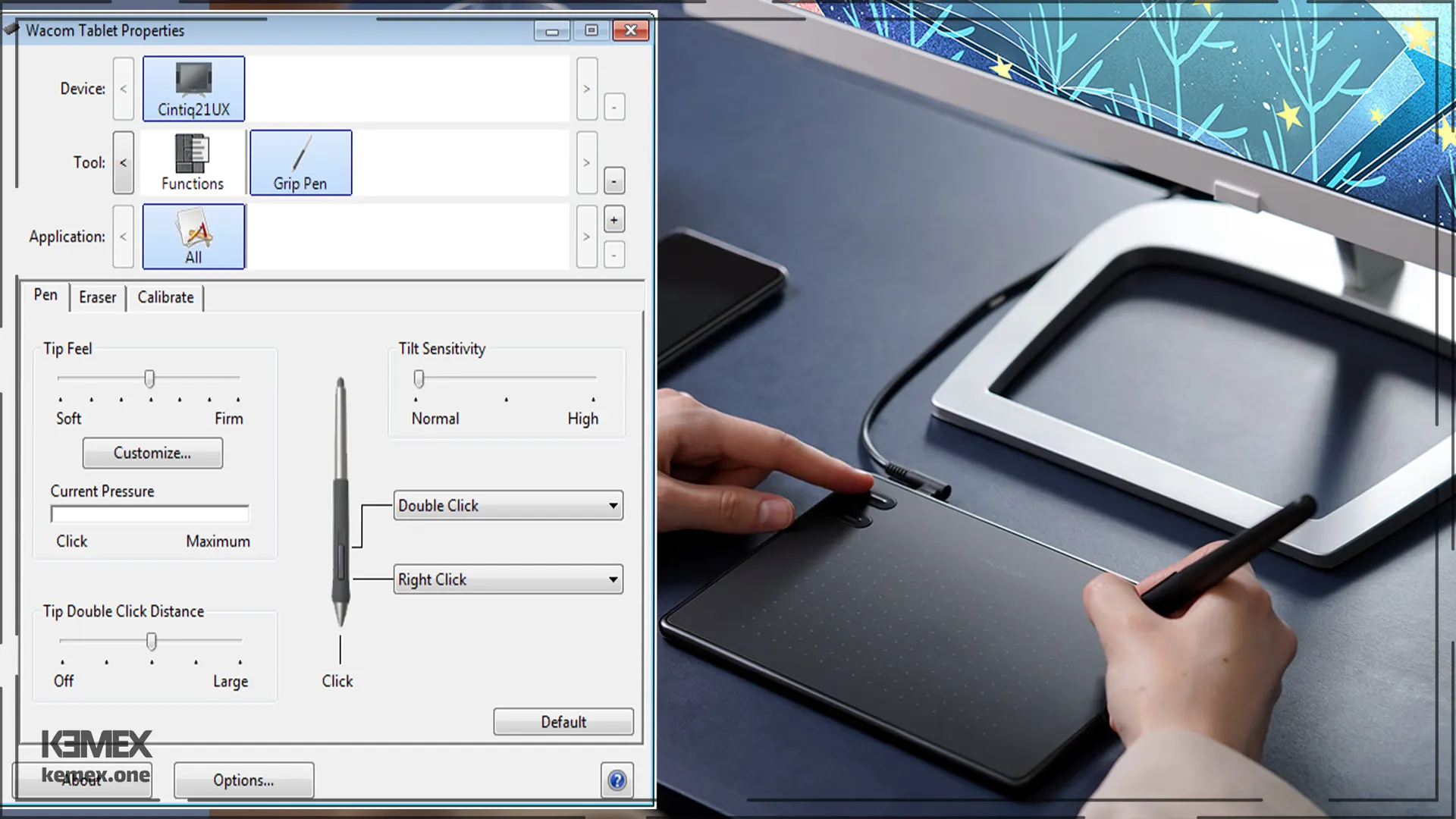Minimize the Wacom Tablet Properties window
1456x819 pixels.
pyautogui.click(x=552, y=30)
